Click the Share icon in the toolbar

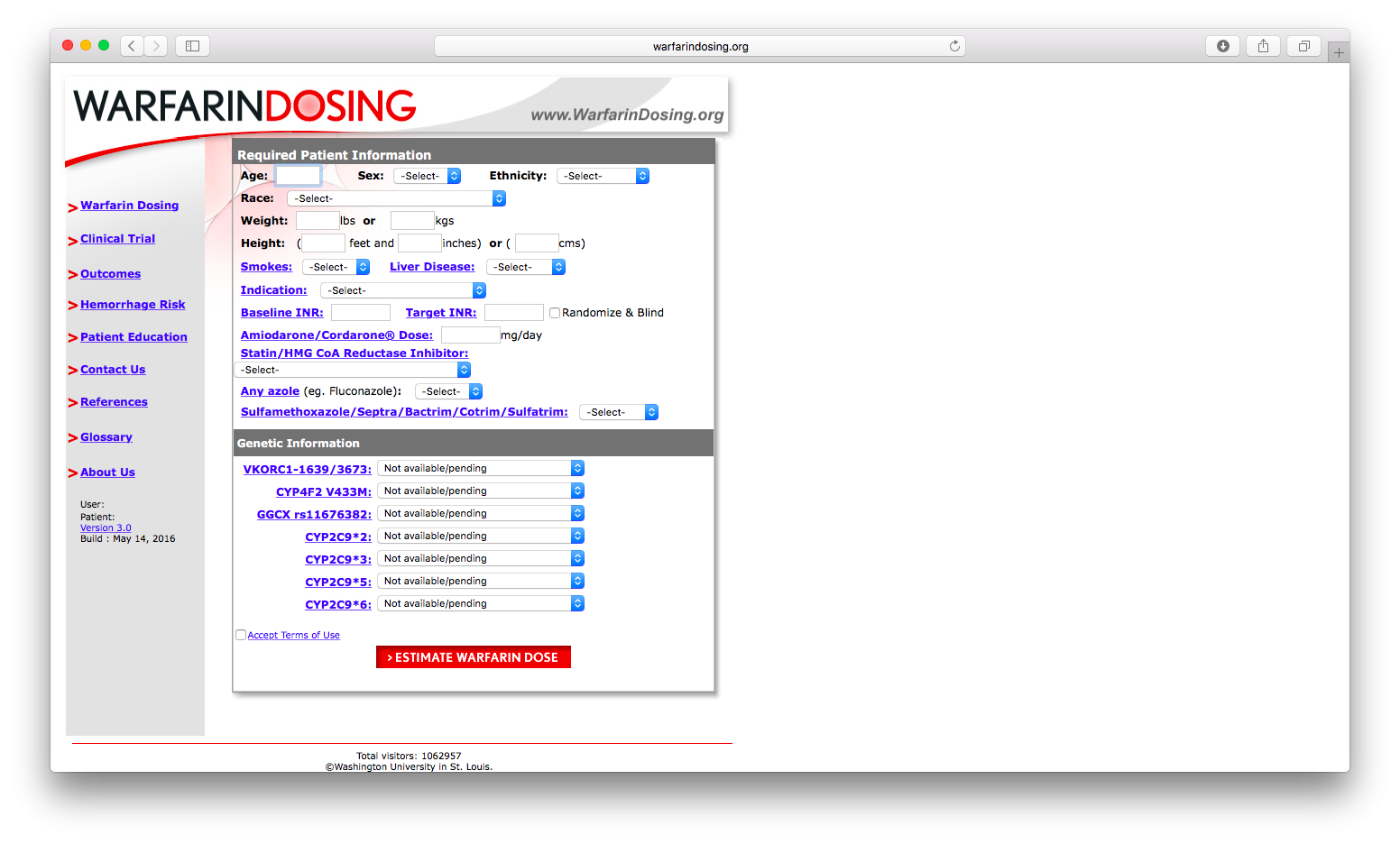tap(1263, 46)
